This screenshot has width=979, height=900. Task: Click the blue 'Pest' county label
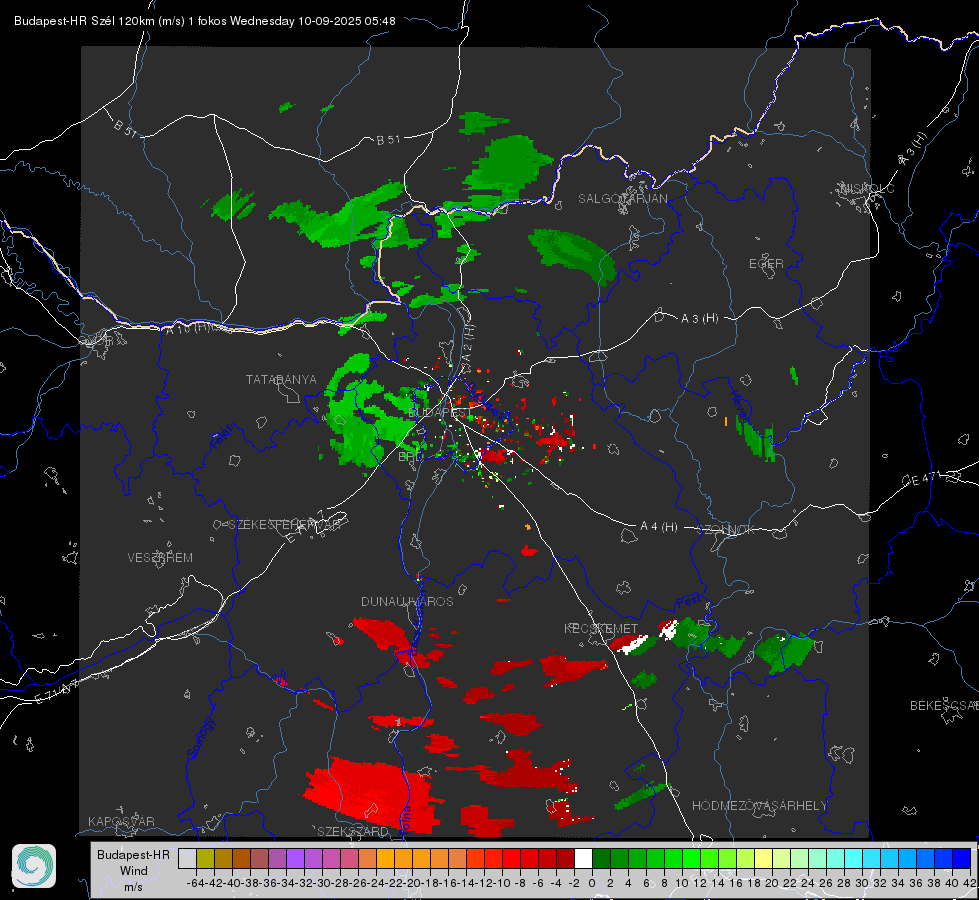pos(688,602)
